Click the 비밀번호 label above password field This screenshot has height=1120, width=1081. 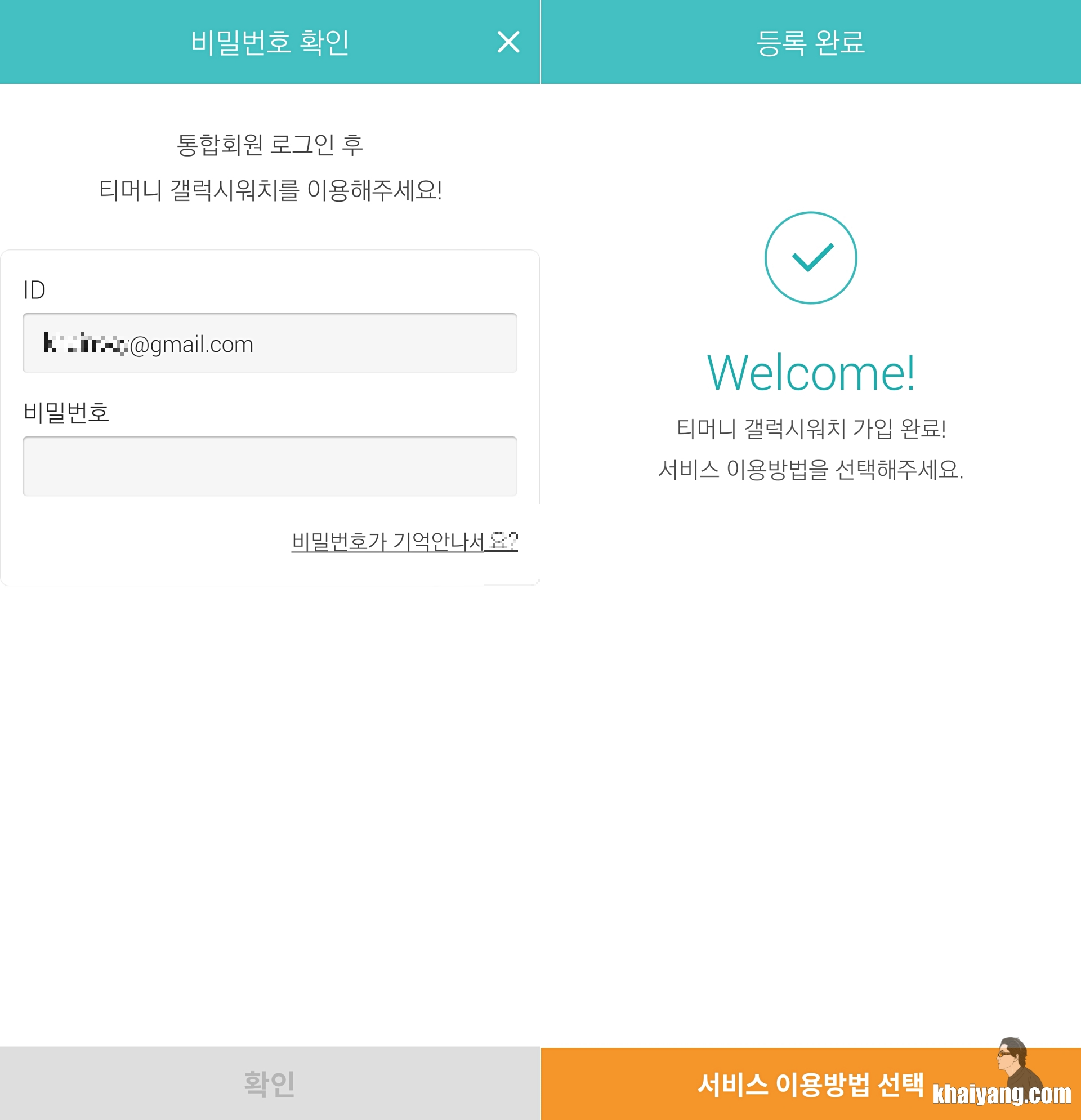pos(66,412)
